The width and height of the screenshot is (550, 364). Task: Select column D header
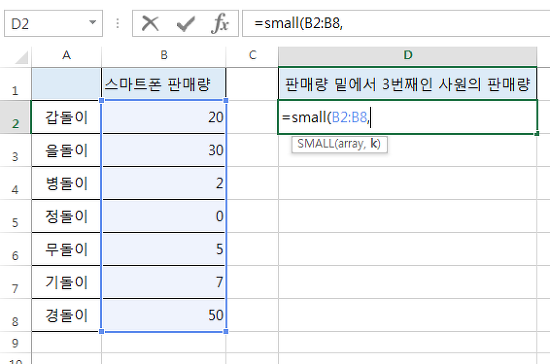click(408, 55)
